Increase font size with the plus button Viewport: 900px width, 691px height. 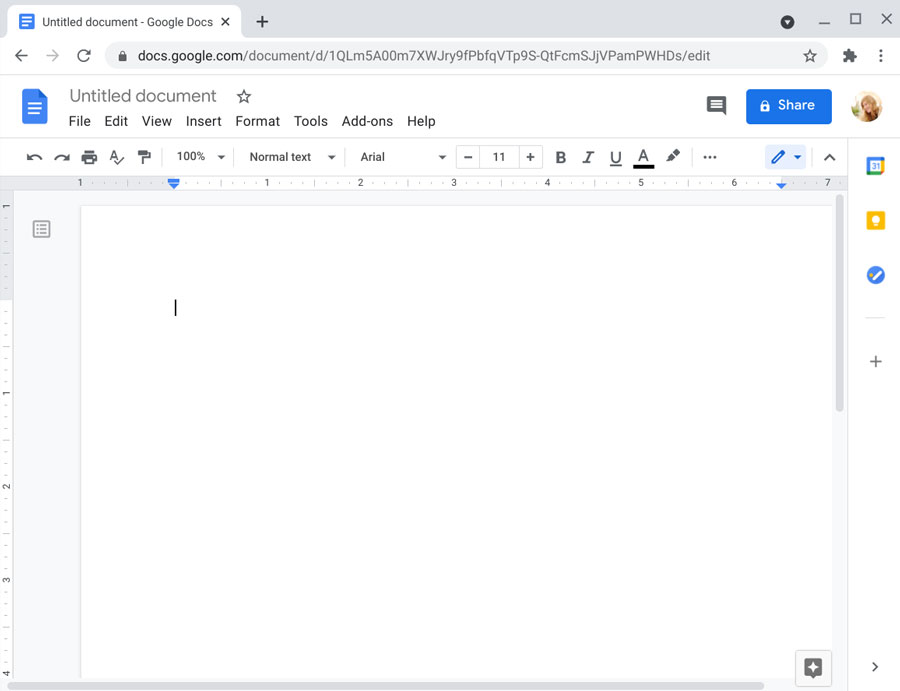[x=530, y=157]
